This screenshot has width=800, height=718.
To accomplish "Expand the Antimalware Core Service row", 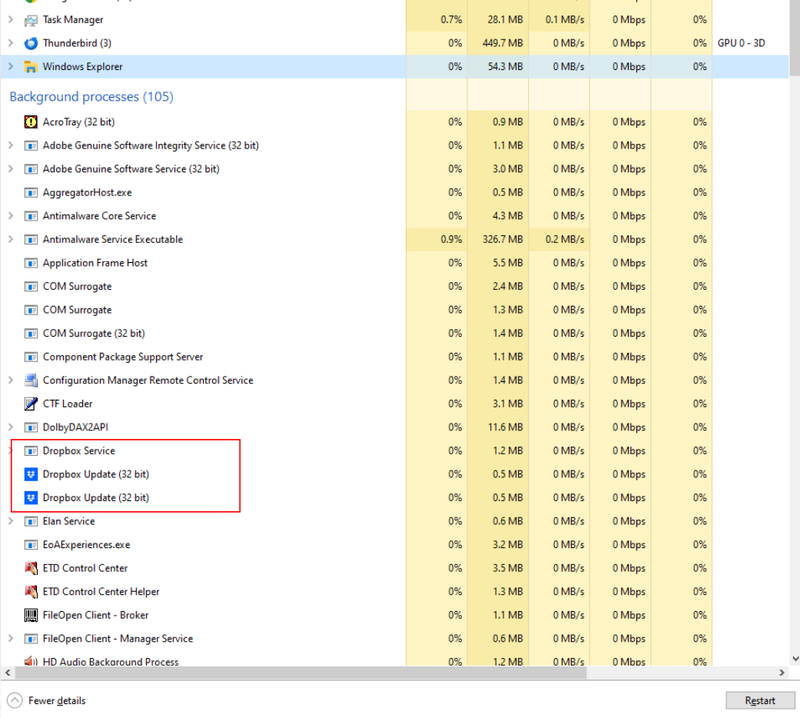I will click(11, 216).
